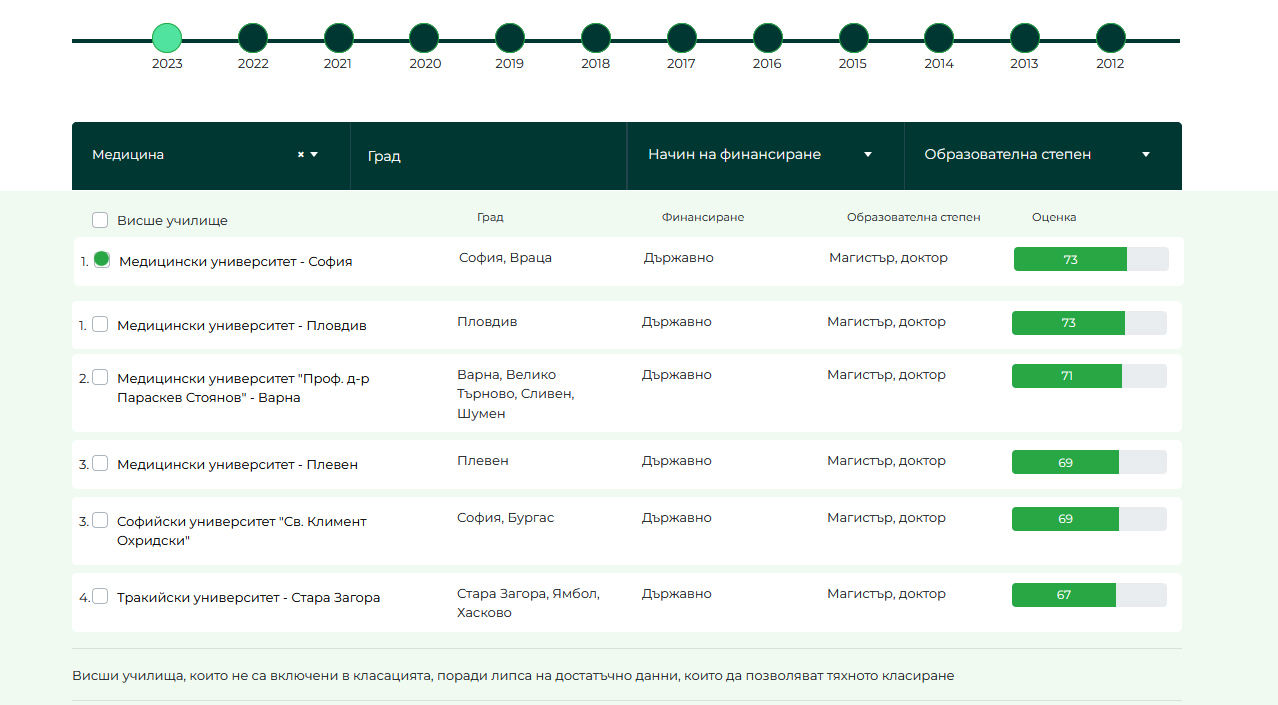Click the city text София, Бургас
The height and width of the screenshot is (705, 1278).
click(x=505, y=518)
